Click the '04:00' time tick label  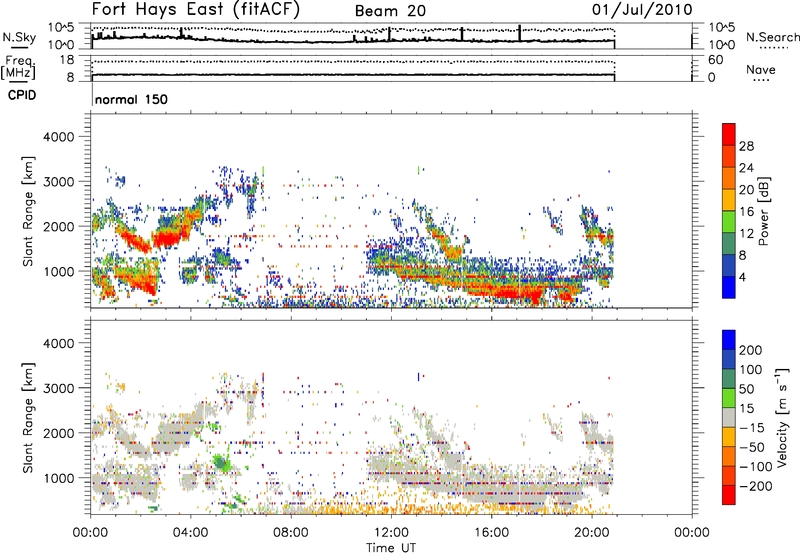click(x=191, y=533)
